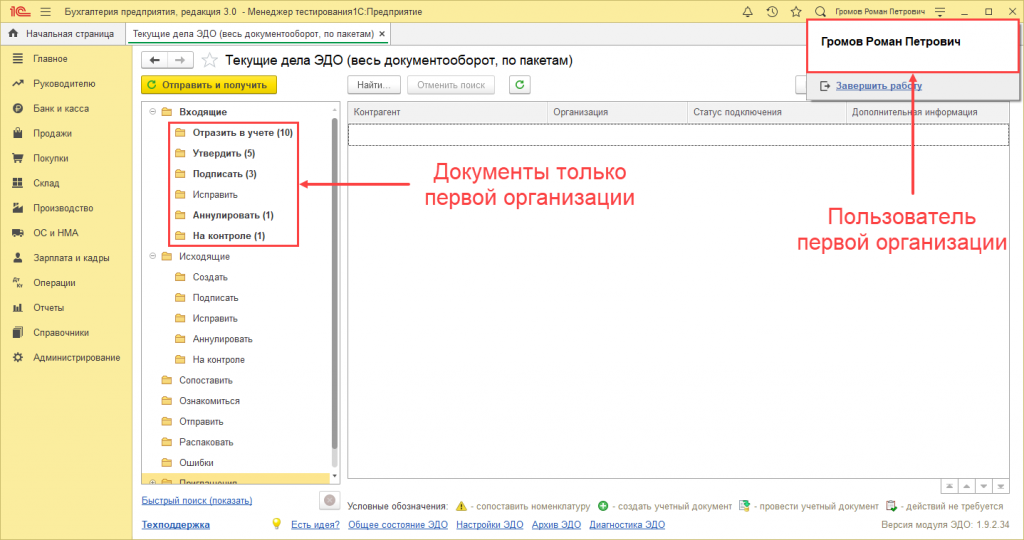
Task: Open Настройки ЭДО link
Action: pos(490,524)
